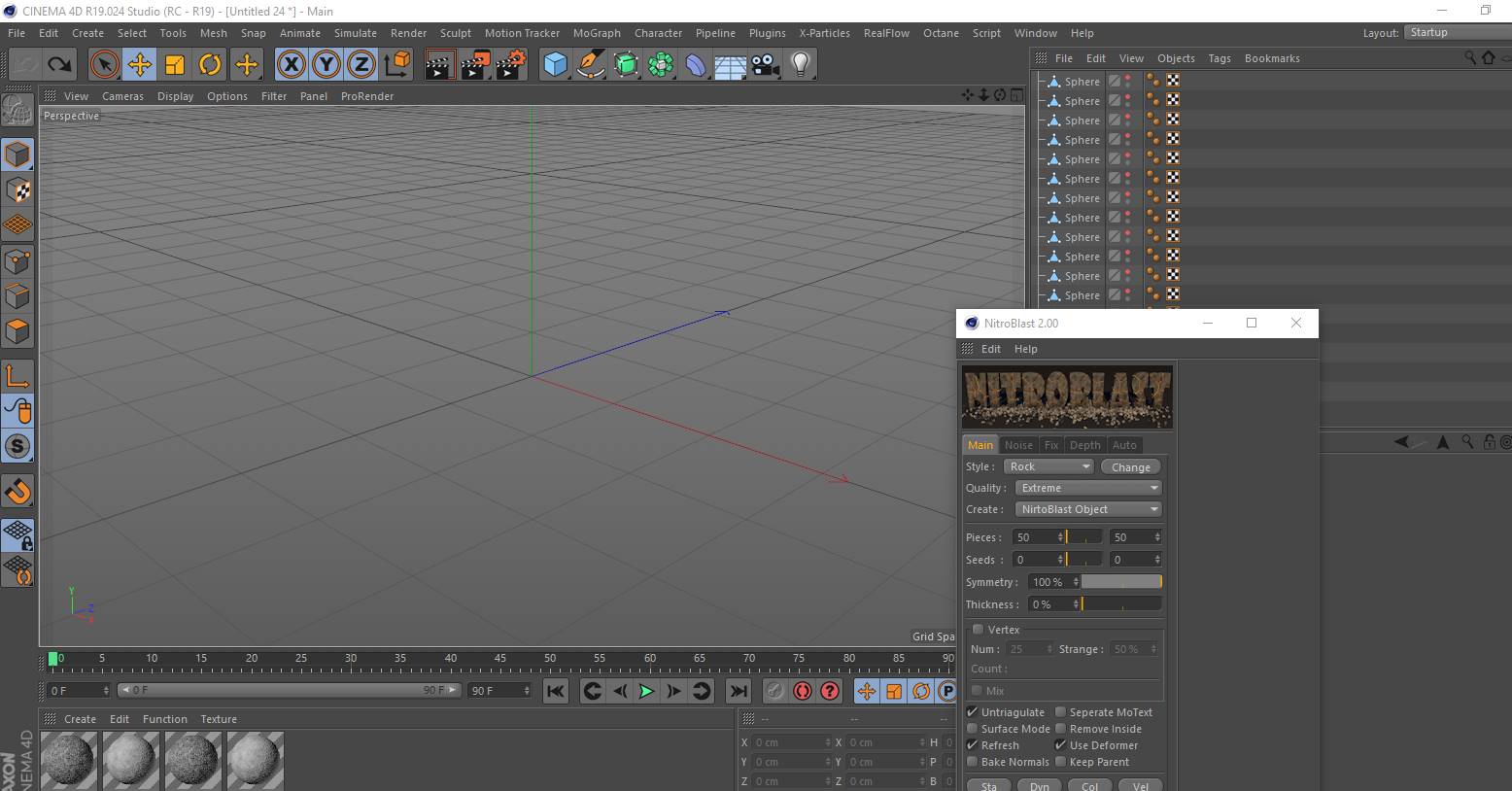This screenshot has height=791, width=1512.
Task: Open the MoGraph menu
Action: coord(597,33)
